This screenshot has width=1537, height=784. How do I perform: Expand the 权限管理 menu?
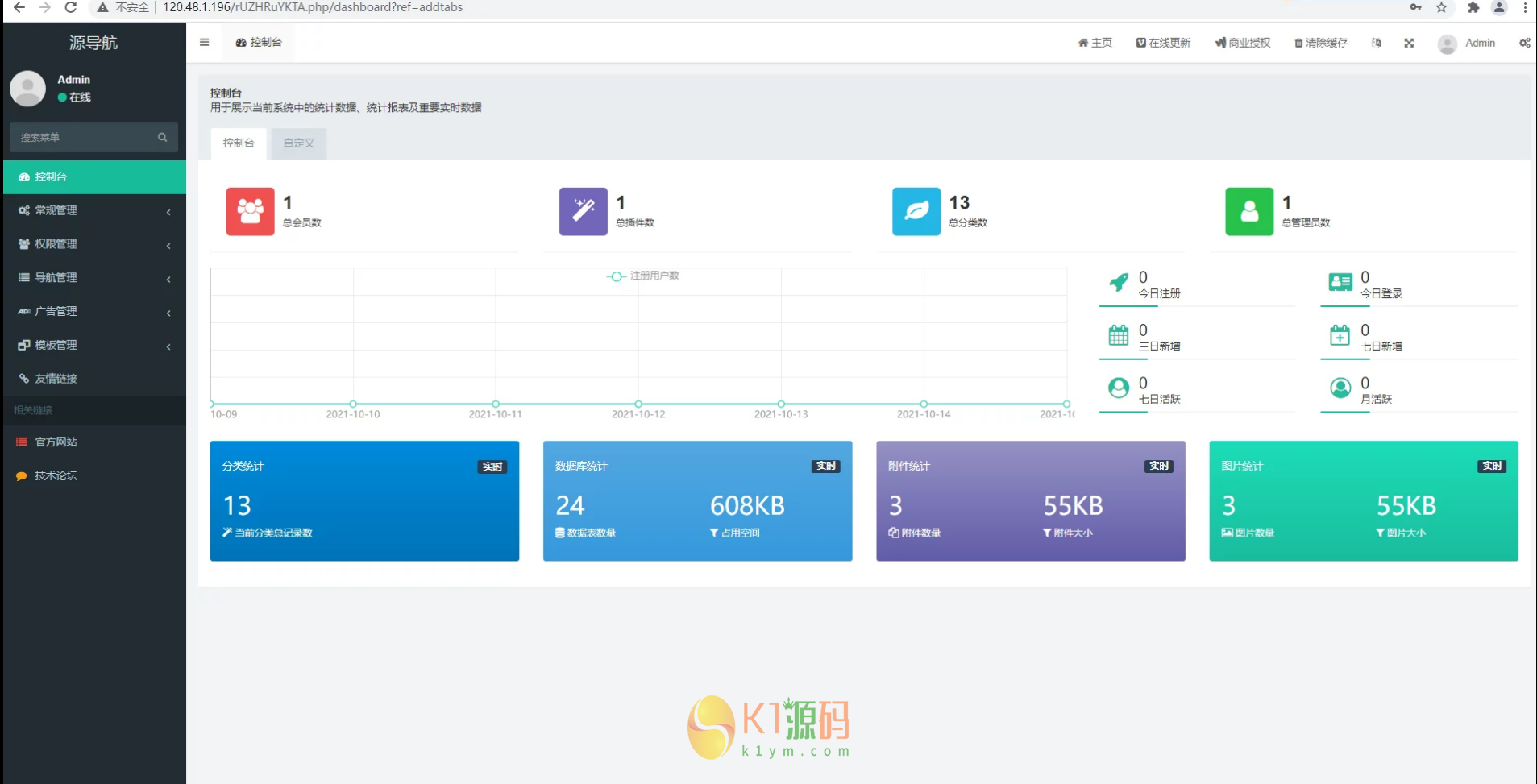pos(93,244)
